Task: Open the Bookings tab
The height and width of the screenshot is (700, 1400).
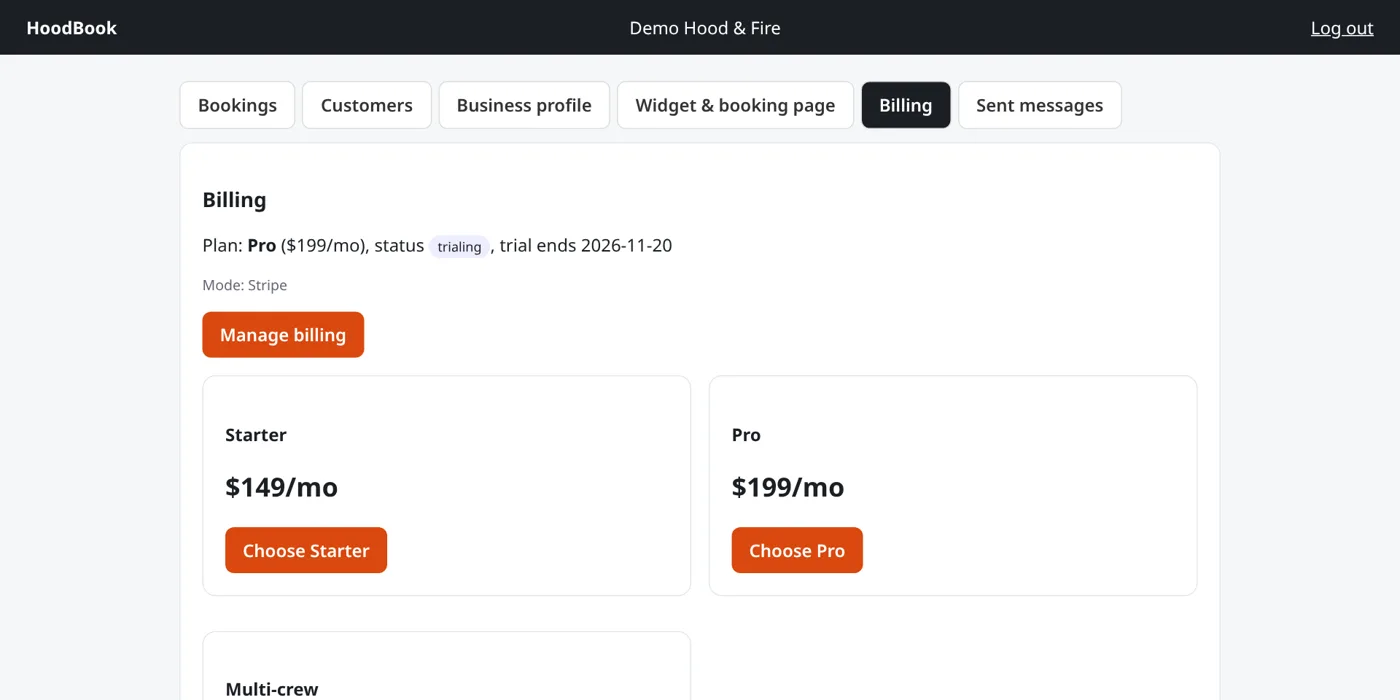Action: pyautogui.click(x=237, y=105)
